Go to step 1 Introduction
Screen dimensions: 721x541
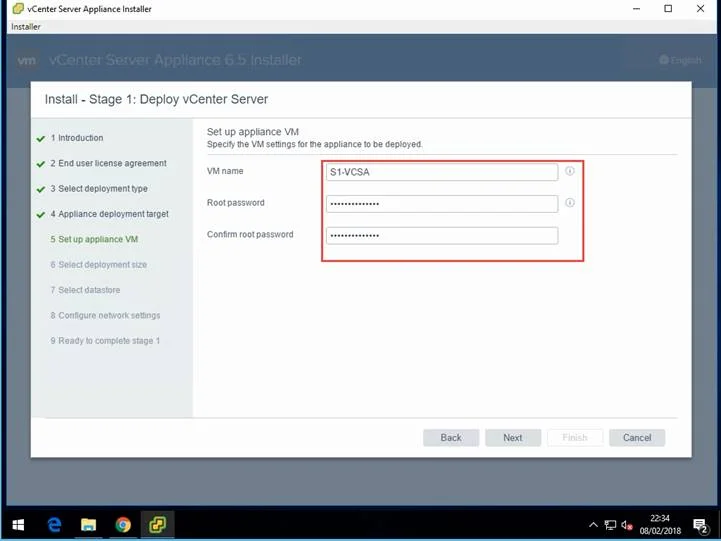click(77, 138)
